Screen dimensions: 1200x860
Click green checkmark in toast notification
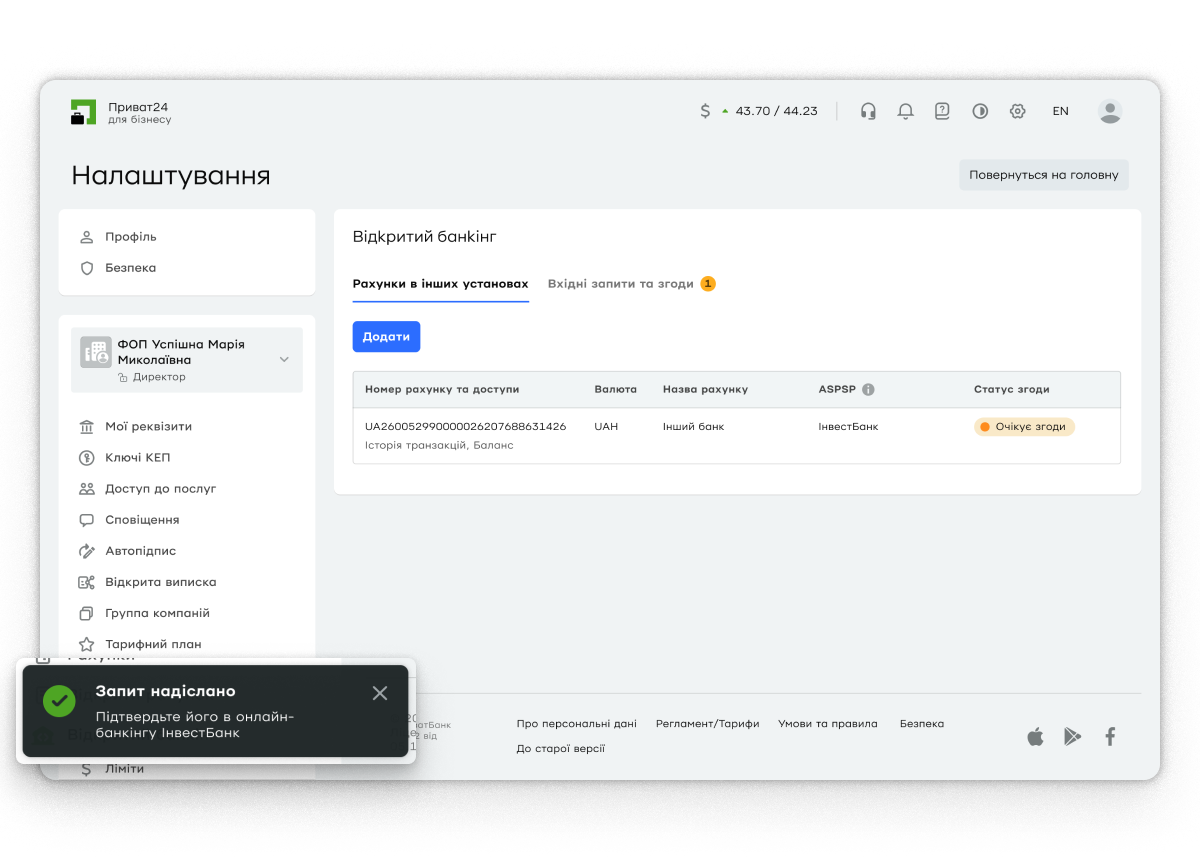pos(59,701)
